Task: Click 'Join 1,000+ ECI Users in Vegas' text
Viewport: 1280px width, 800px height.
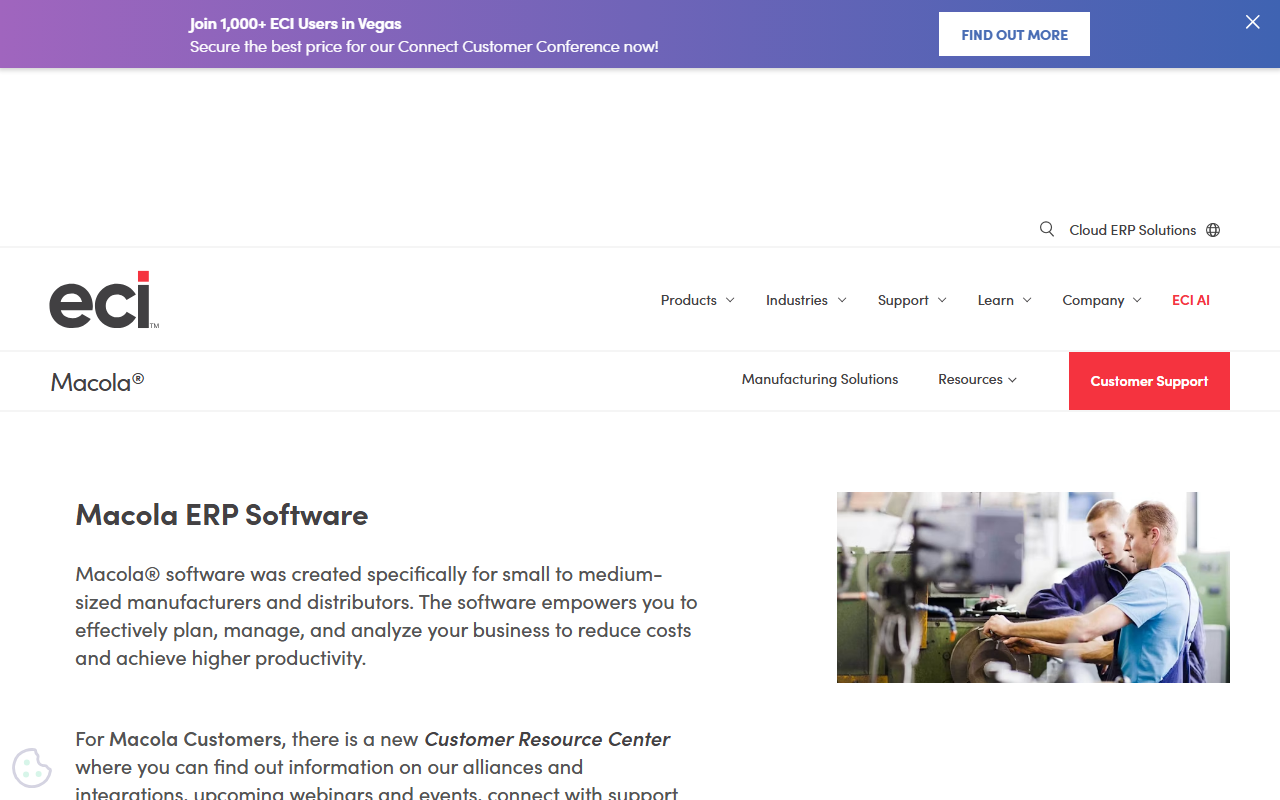Action: [x=295, y=24]
